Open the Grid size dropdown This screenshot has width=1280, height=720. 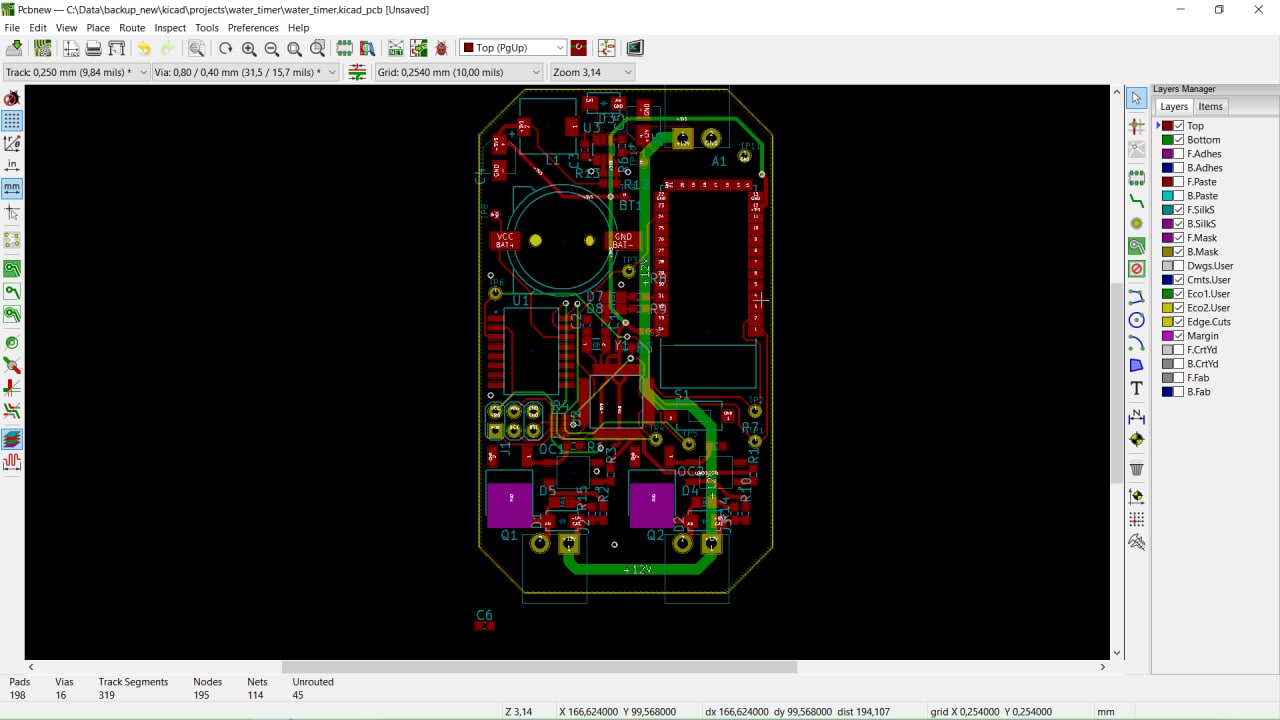(x=459, y=72)
